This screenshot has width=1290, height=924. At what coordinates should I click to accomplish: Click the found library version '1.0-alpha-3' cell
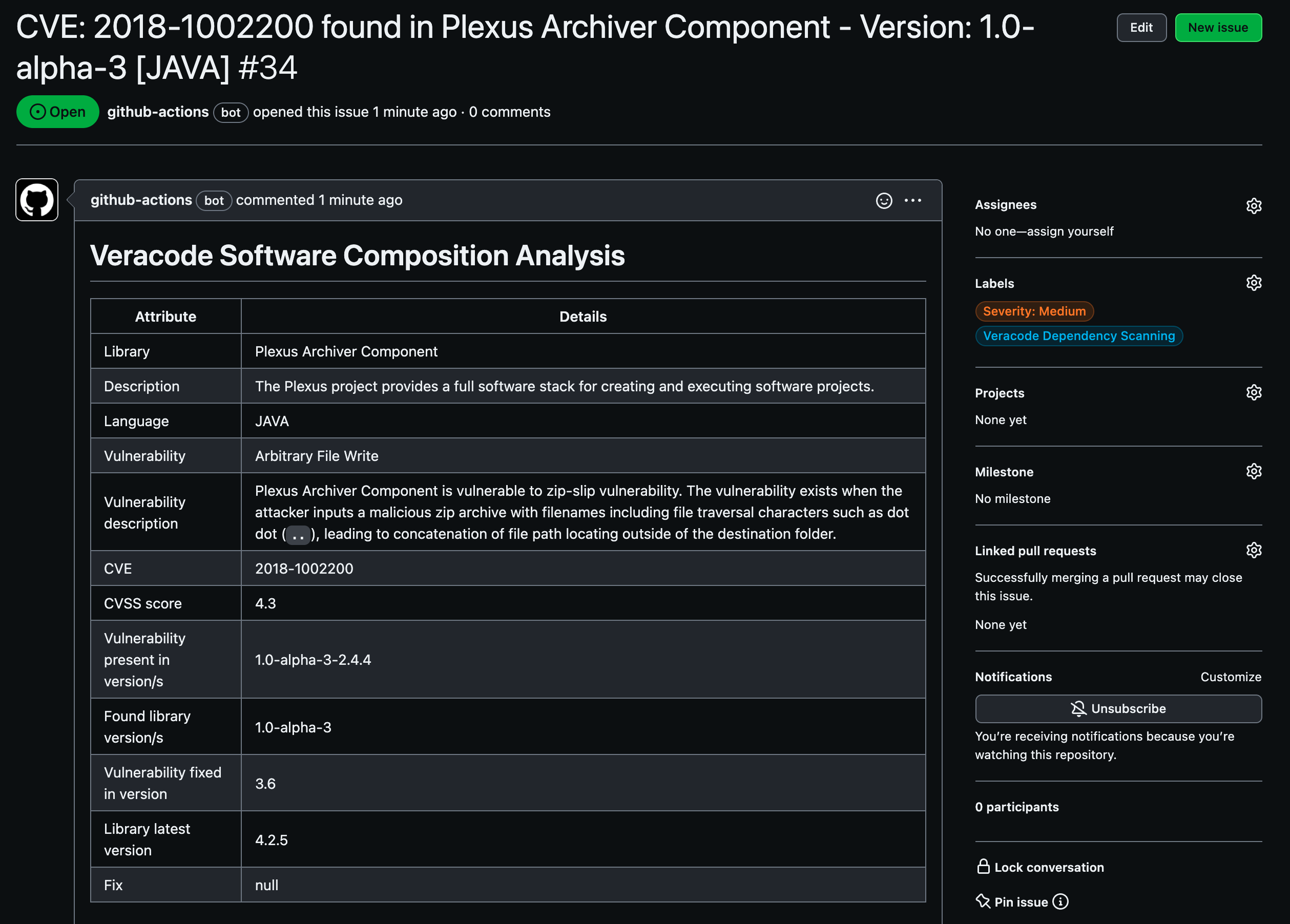coord(583,727)
